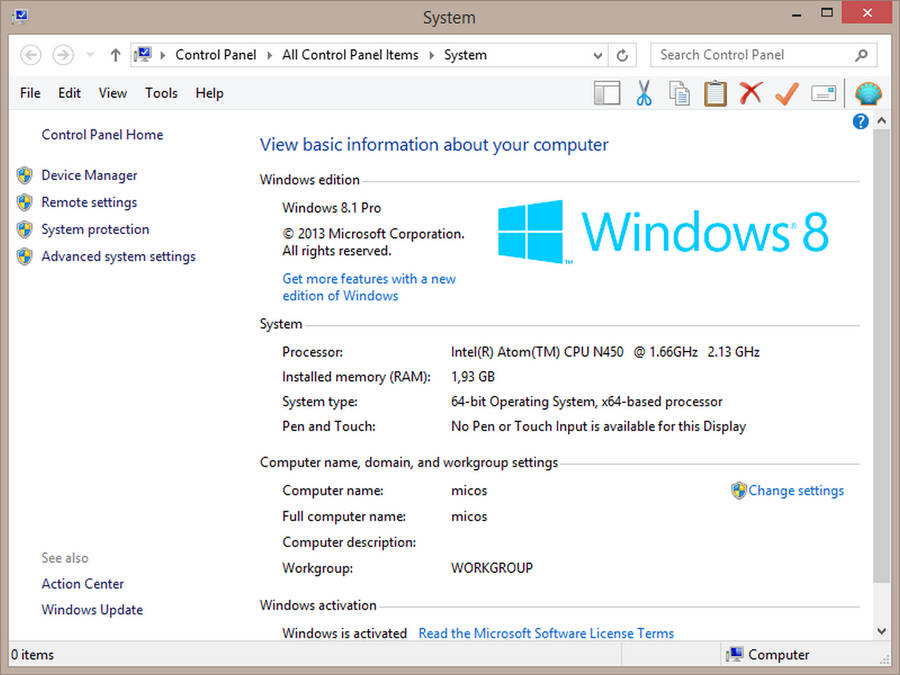Open Device Manager from the sidebar

[89, 175]
